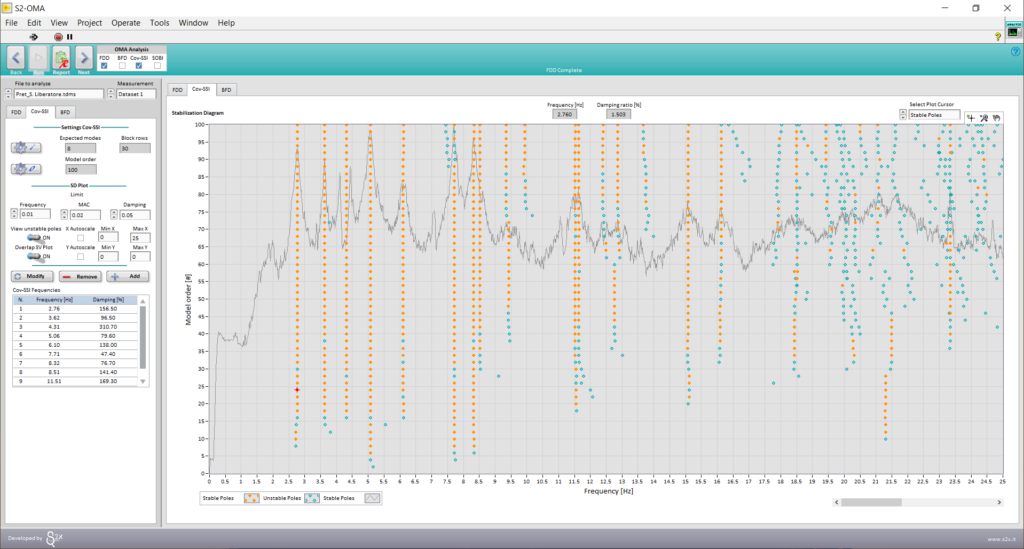Open the Report generator icon
The image size is (1024, 549).
[61, 57]
